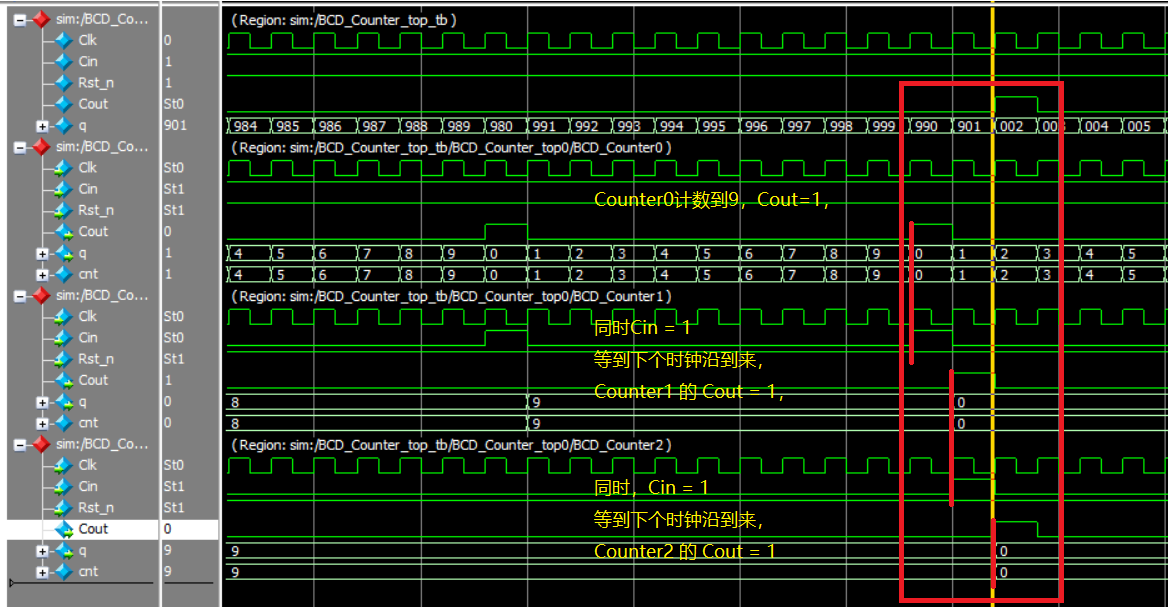Select the Cin signal icon in BCD_Counter1 group
This screenshot has width=1168, height=608.
tap(64, 338)
